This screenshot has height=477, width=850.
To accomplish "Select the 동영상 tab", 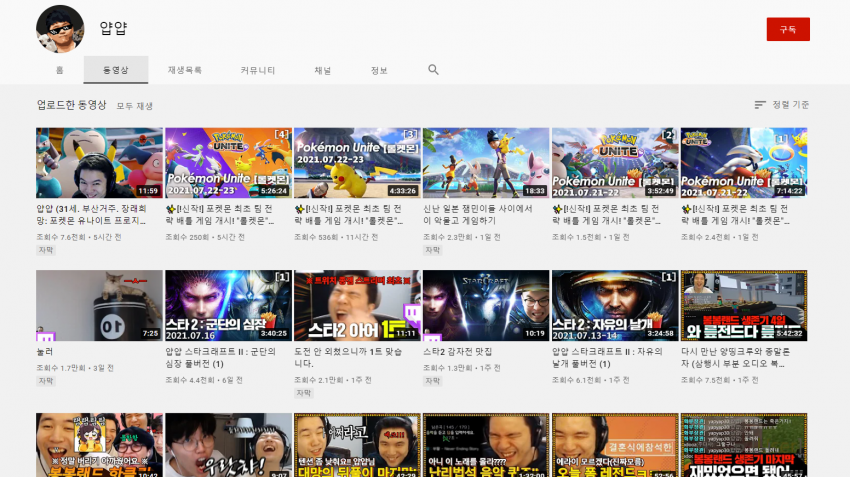I will pos(115,70).
